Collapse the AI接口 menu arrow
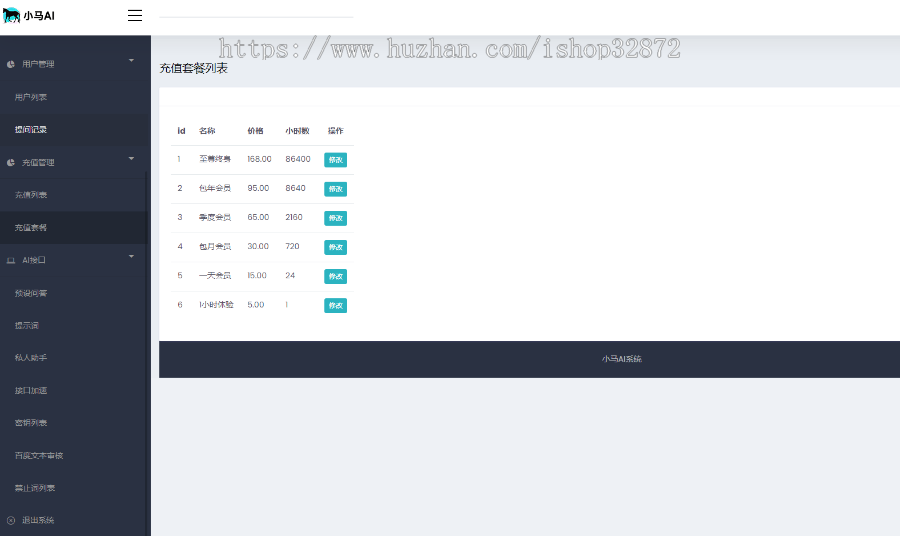The width and height of the screenshot is (900, 536). (x=131, y=257)
